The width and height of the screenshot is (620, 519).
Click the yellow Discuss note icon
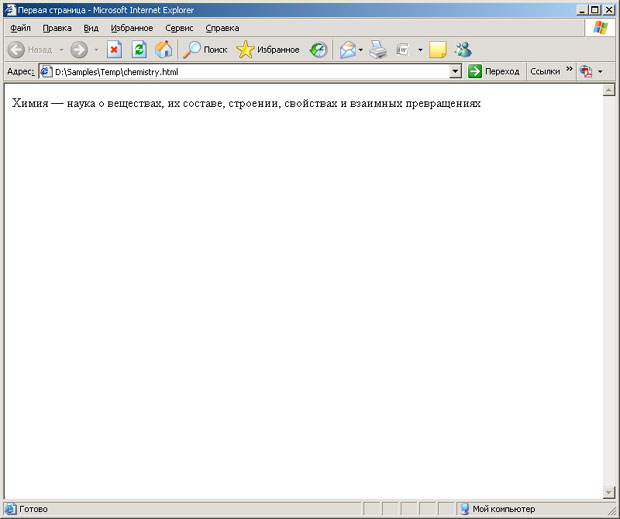tap(437, 50)
